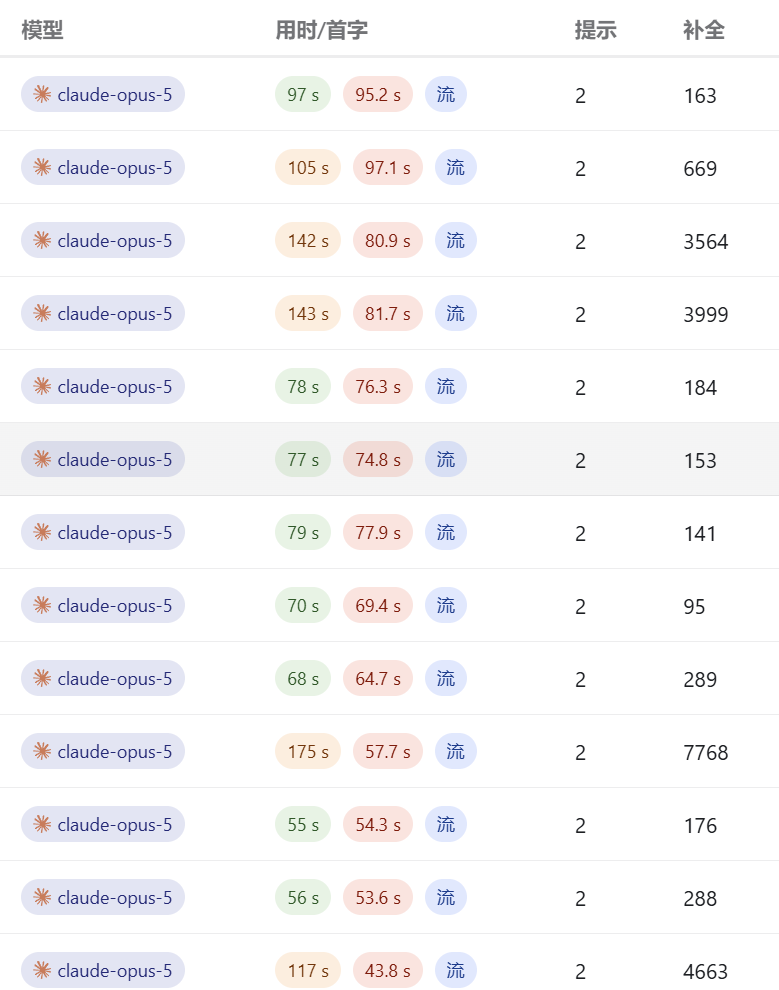Viewport: 779px width, 990px height.
Task: Click the 模型 column header
Action: (42, 30)
